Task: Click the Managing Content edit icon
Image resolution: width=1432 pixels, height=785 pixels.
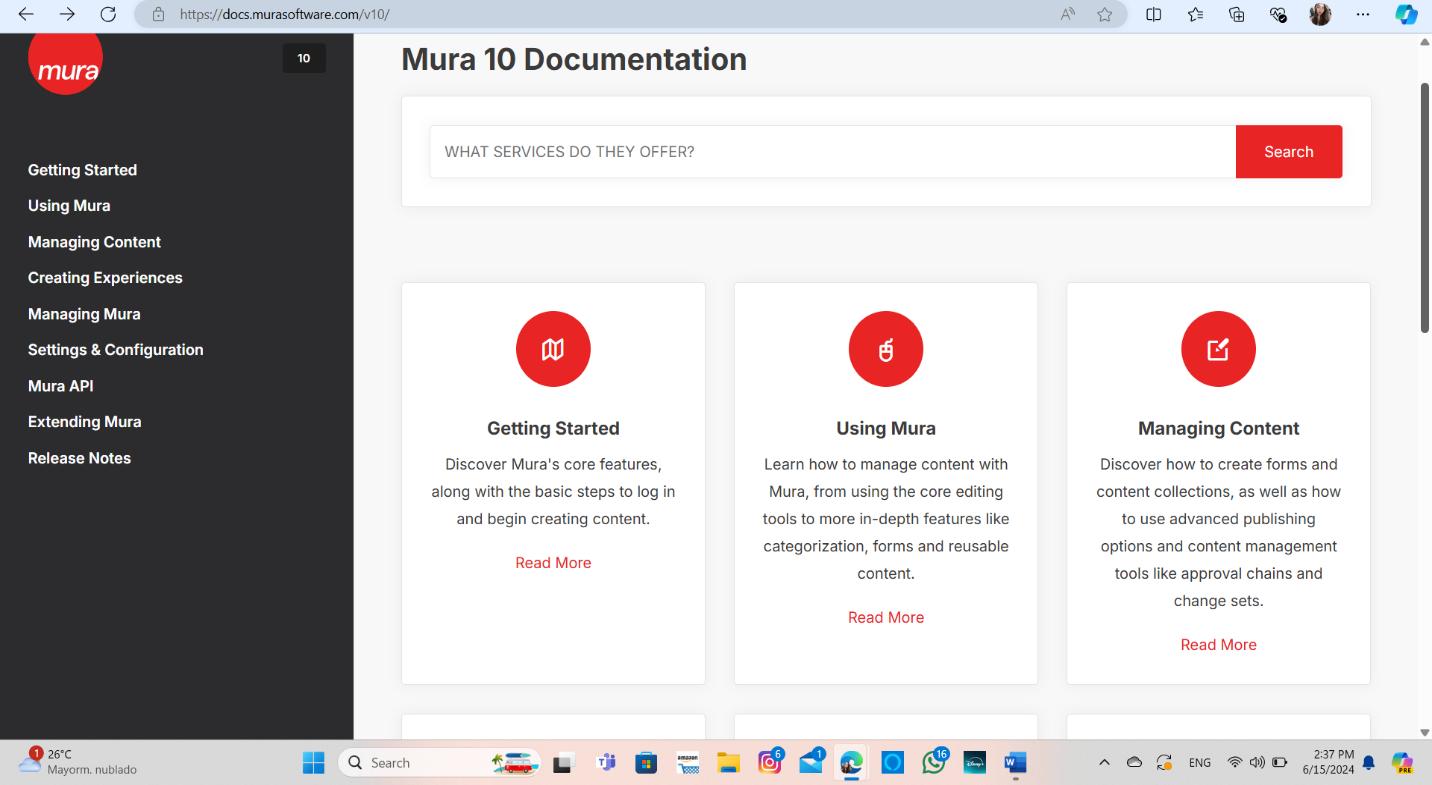Action: [1218, 349]
